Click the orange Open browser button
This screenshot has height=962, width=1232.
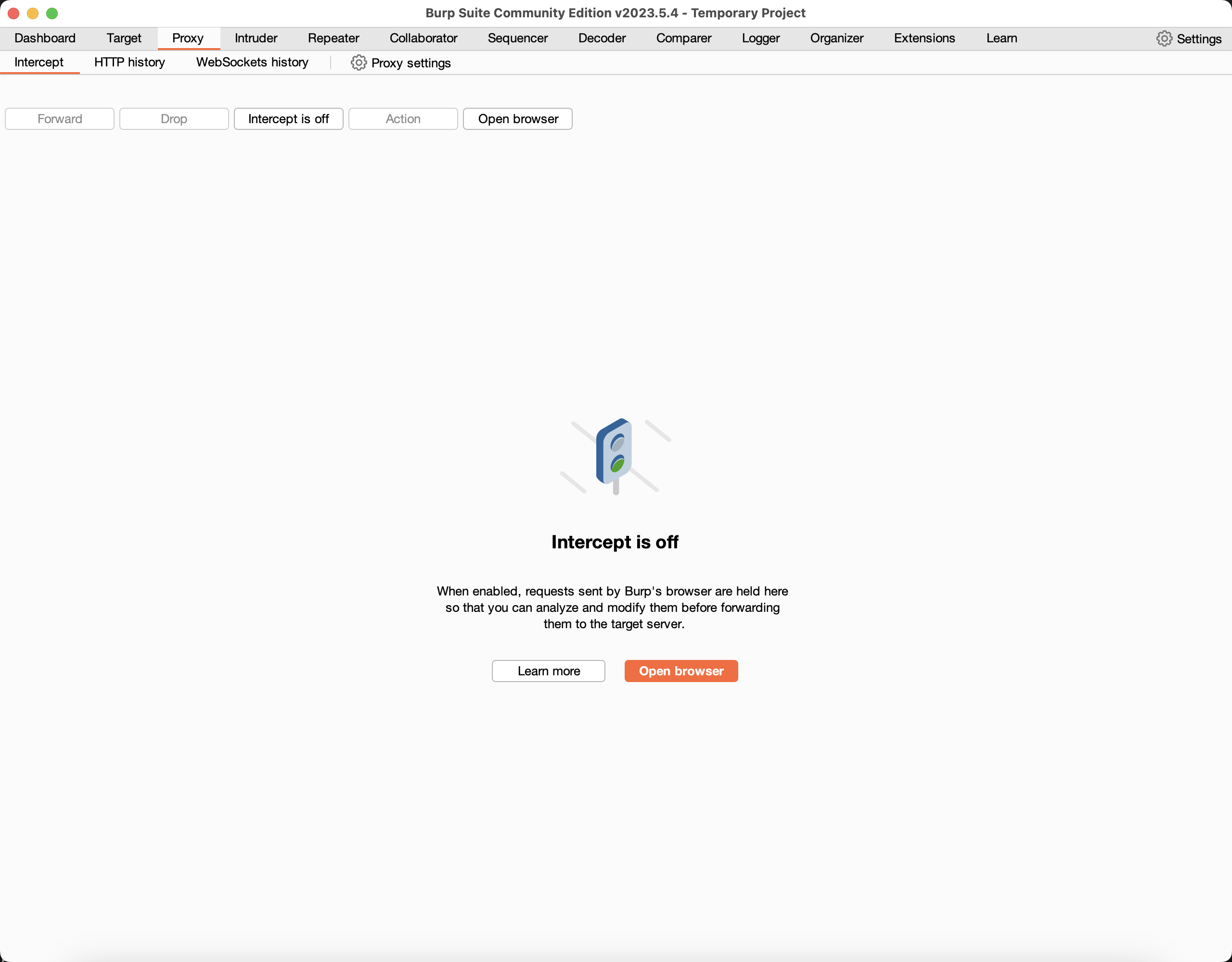681,671
